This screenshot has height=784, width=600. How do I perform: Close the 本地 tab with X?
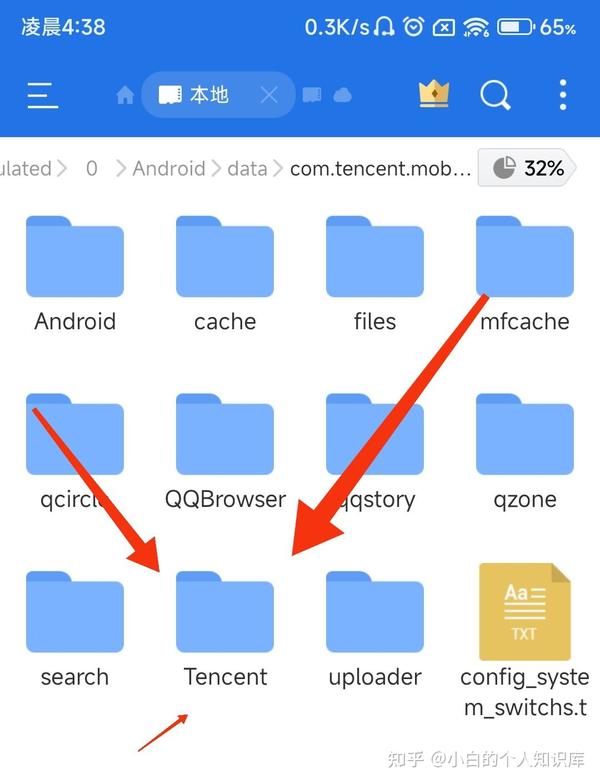coord(269,95)
